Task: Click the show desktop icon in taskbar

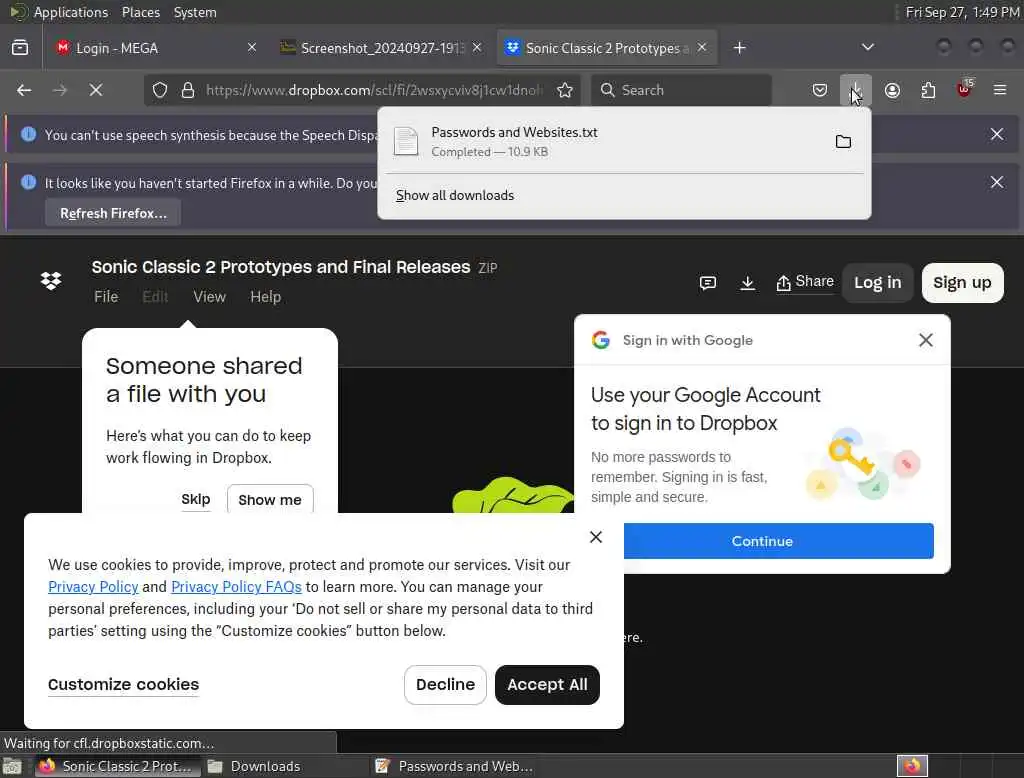Action: click(12, 766)
